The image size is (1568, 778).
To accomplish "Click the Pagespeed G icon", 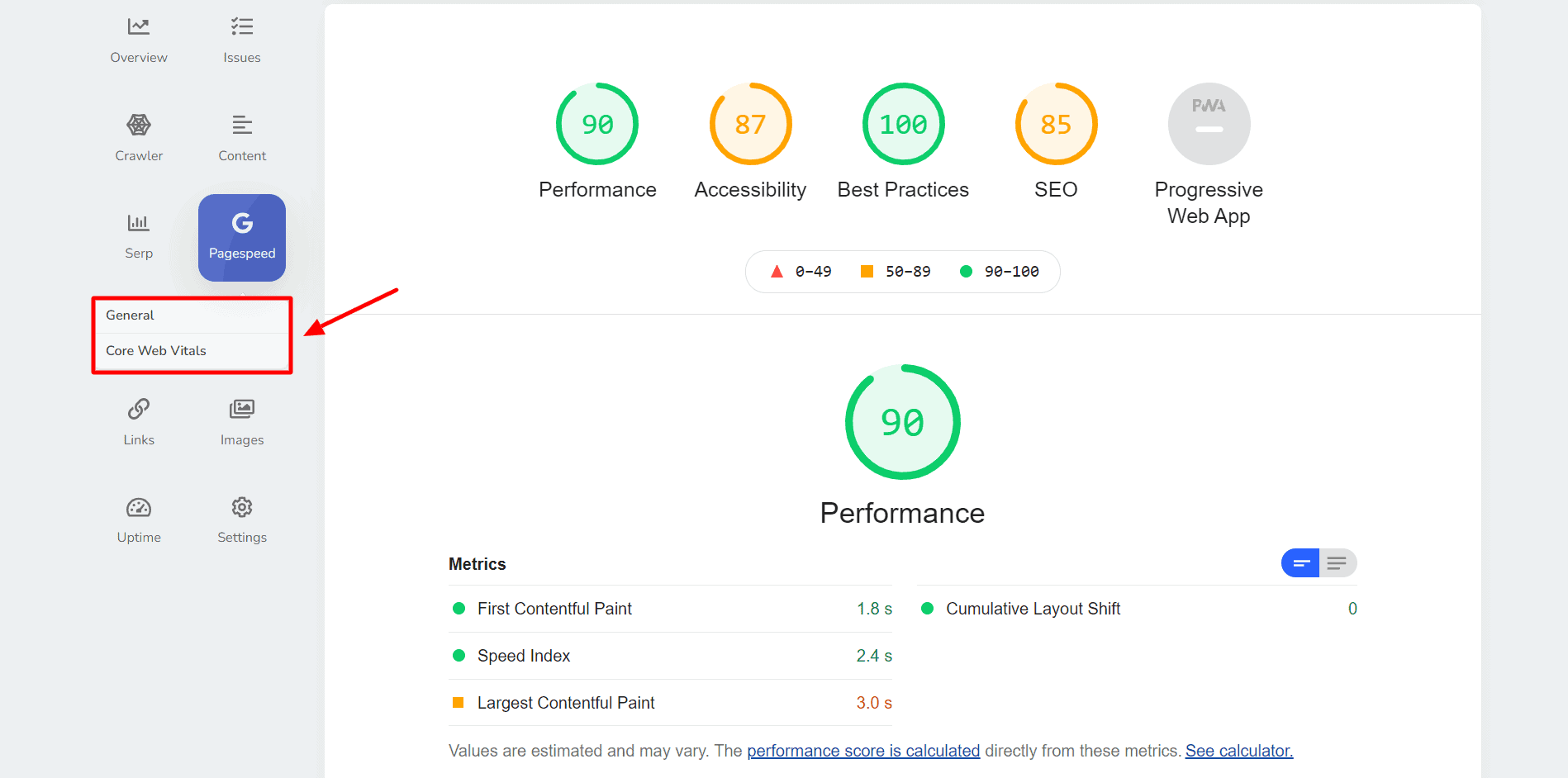I will pyautogui.click(x=242, y=224).
